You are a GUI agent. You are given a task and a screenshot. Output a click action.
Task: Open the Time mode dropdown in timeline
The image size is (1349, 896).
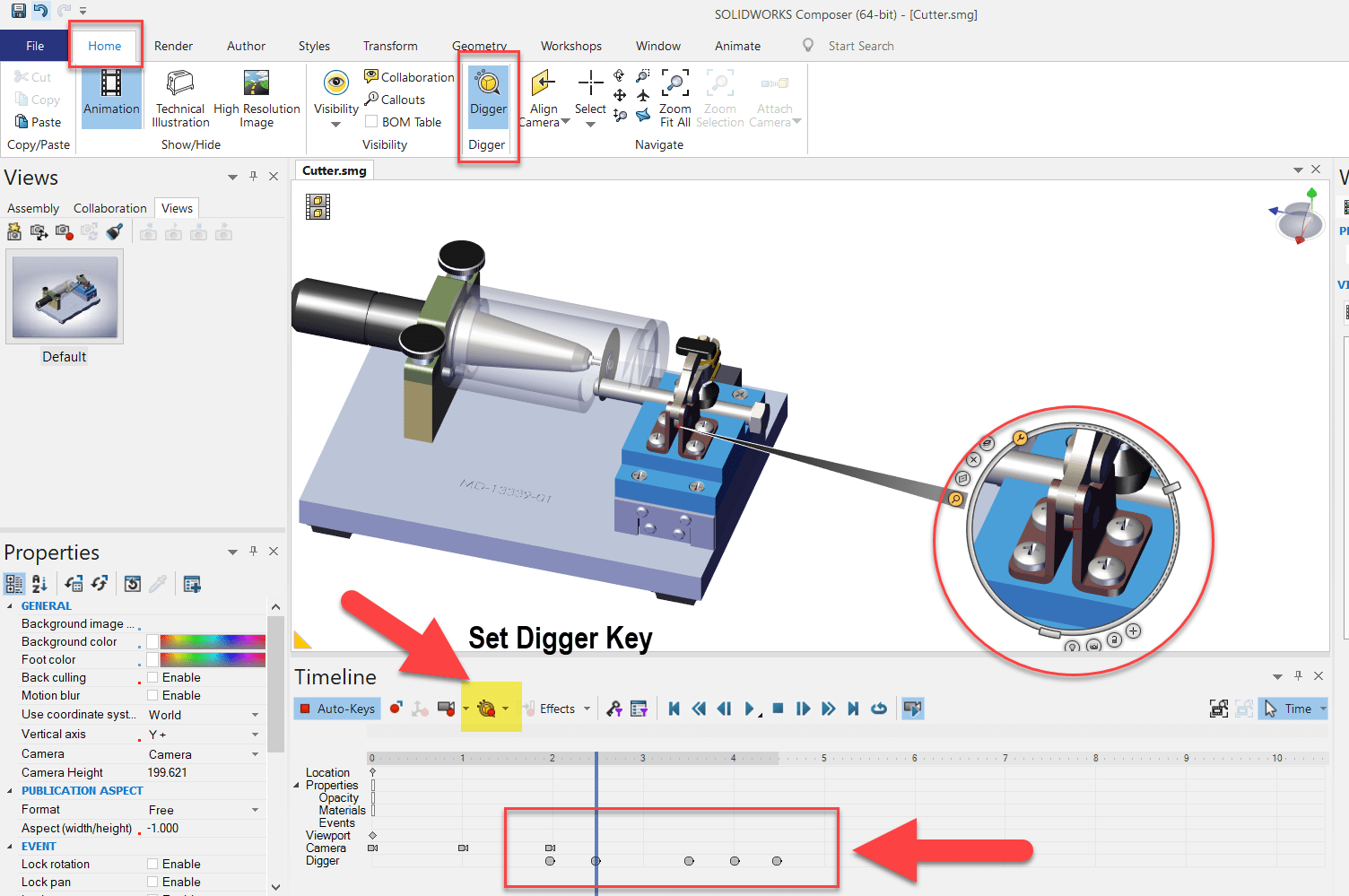(x=1323, y=709)
